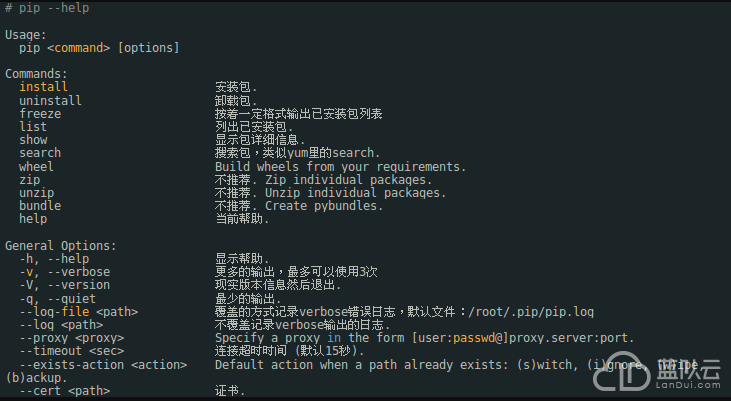Click the '/root/.pip/pip.log' path text
The image size is (731, 401).
[x=531, y=311]
